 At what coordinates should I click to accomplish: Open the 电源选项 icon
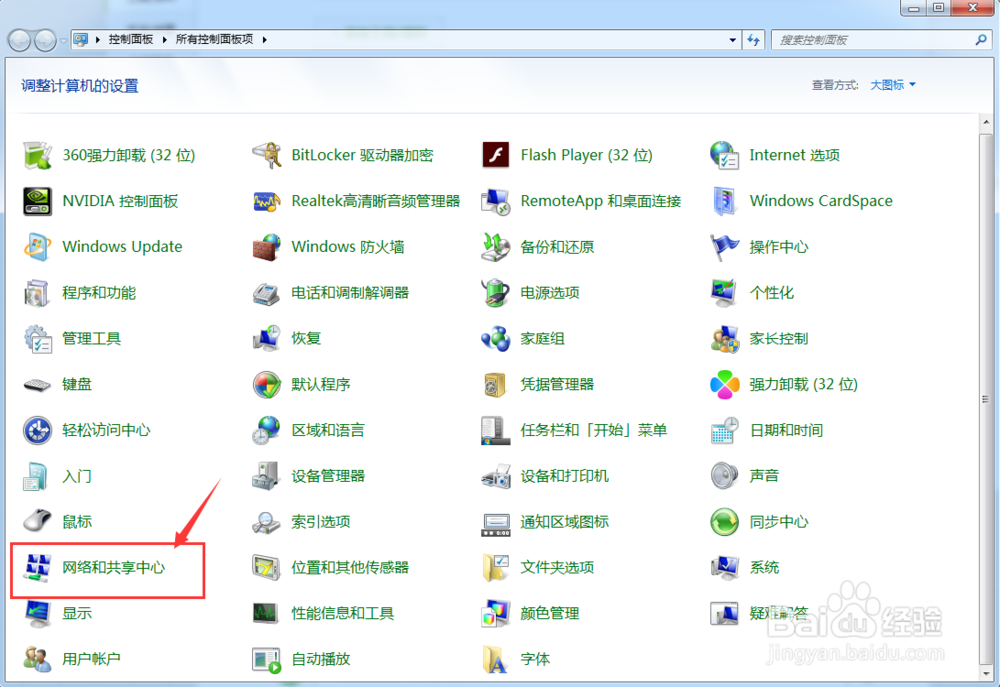click(x=496, y=293)
